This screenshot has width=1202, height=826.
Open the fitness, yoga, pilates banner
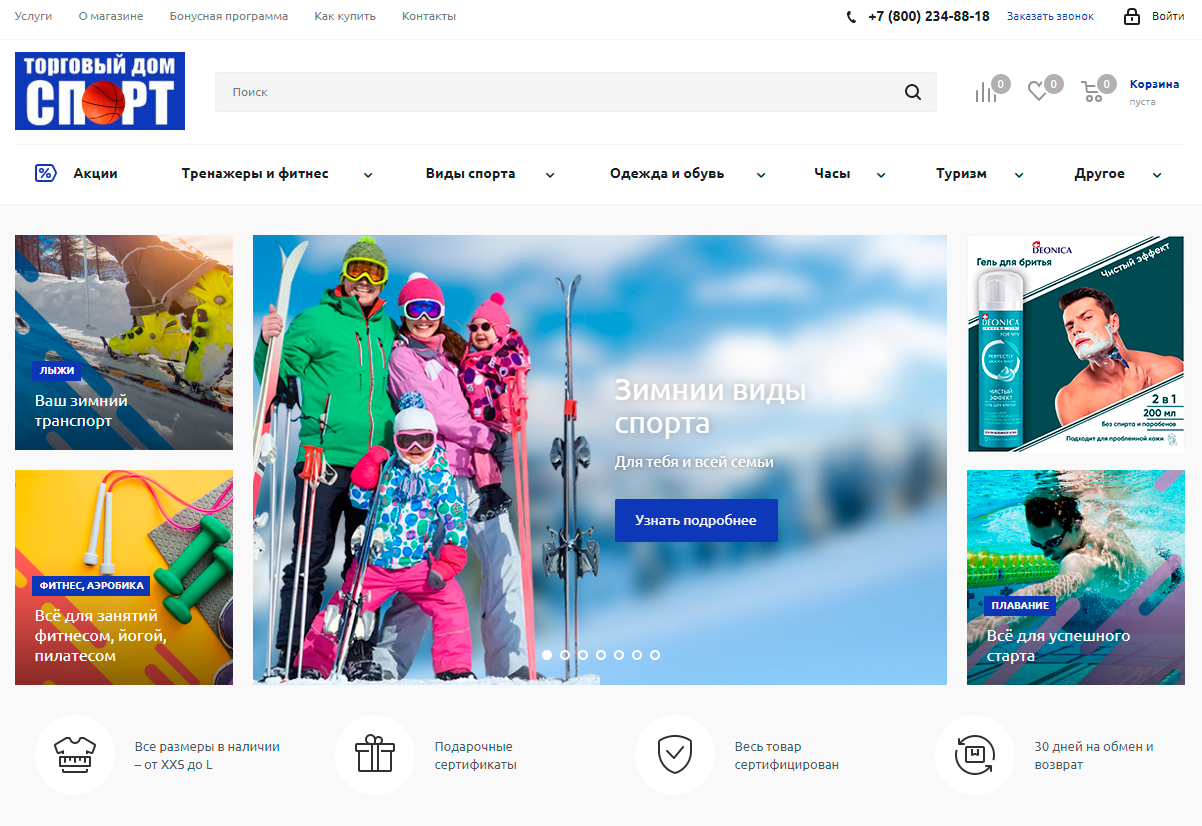(124, 577)
